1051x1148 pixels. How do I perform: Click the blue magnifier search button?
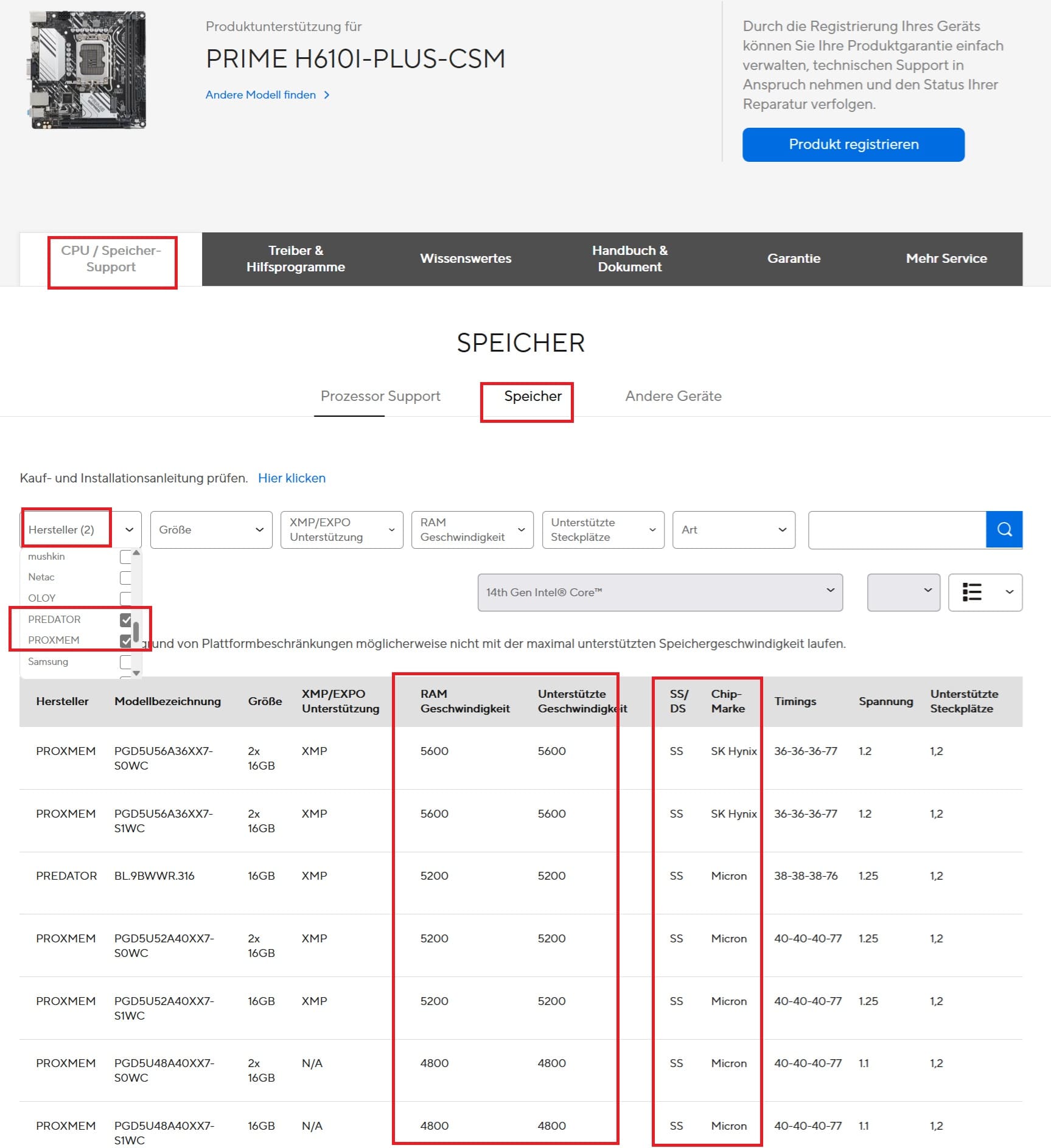[1004, 529]
